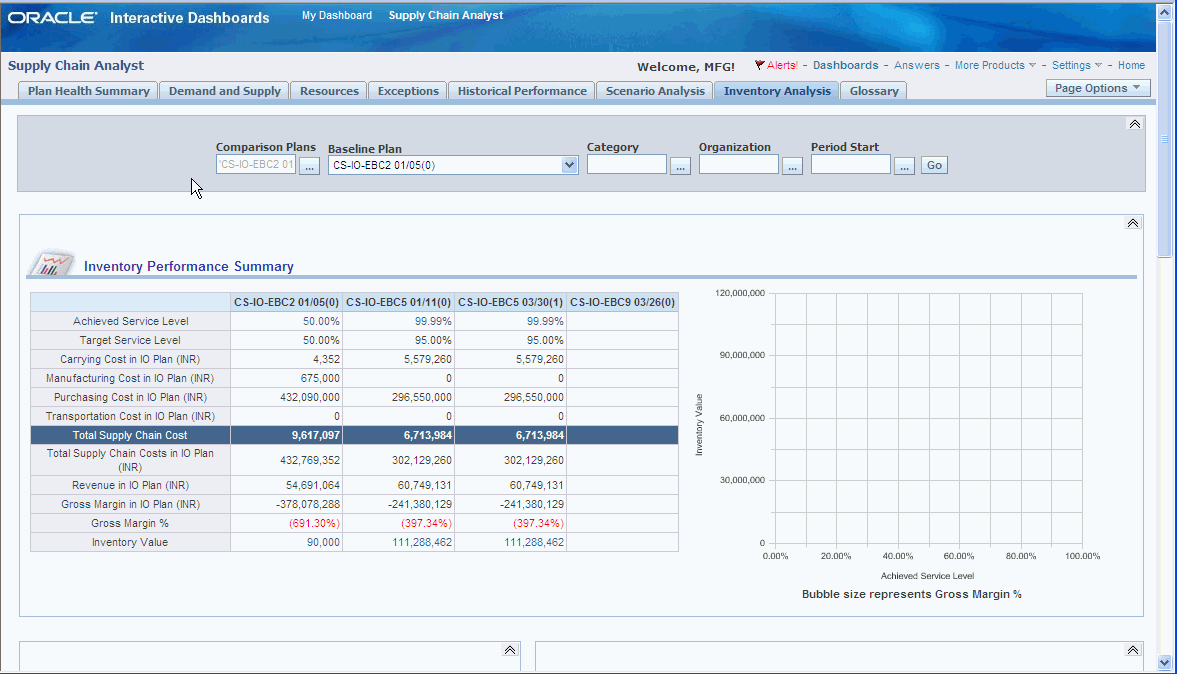
Task: Click the scrollbar up arrow
Action: click(x=1164, y=12)
